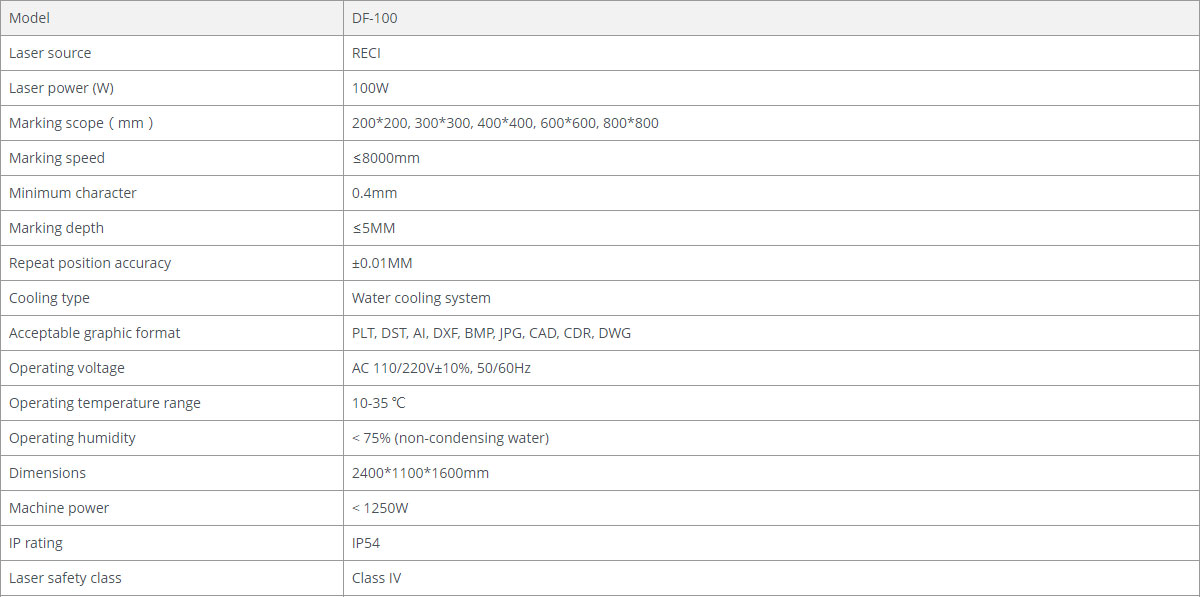Select the marking scope sizes text

pyautogui.click(x=505, y=123)
